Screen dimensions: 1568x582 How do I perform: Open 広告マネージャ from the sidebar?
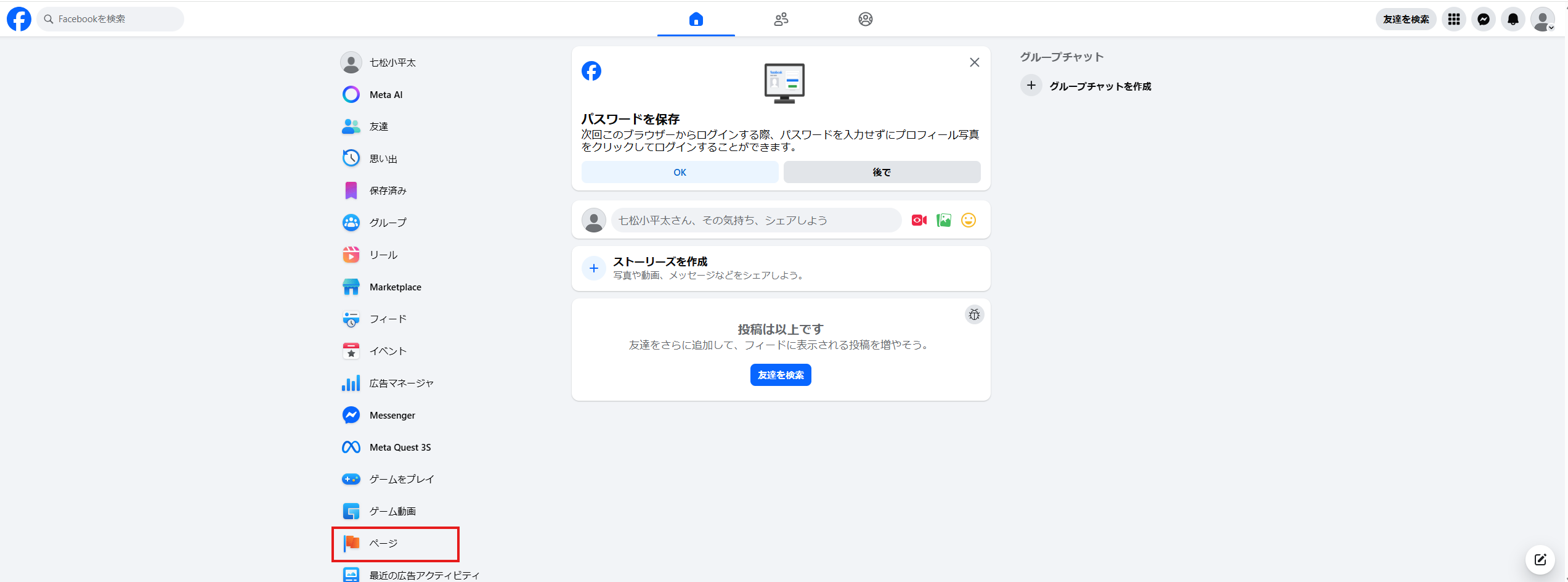pyautogui.click(x=401, y=383)
